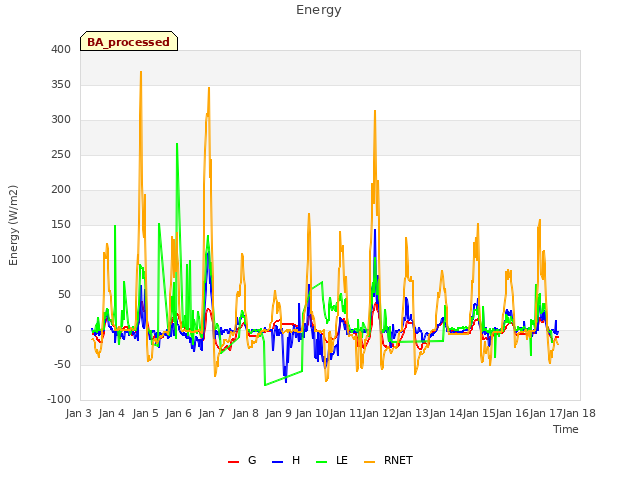Screen dimensions: 640x480
Task: Click the blue H minimum on Jan 9
Action: tap(286, 381)
